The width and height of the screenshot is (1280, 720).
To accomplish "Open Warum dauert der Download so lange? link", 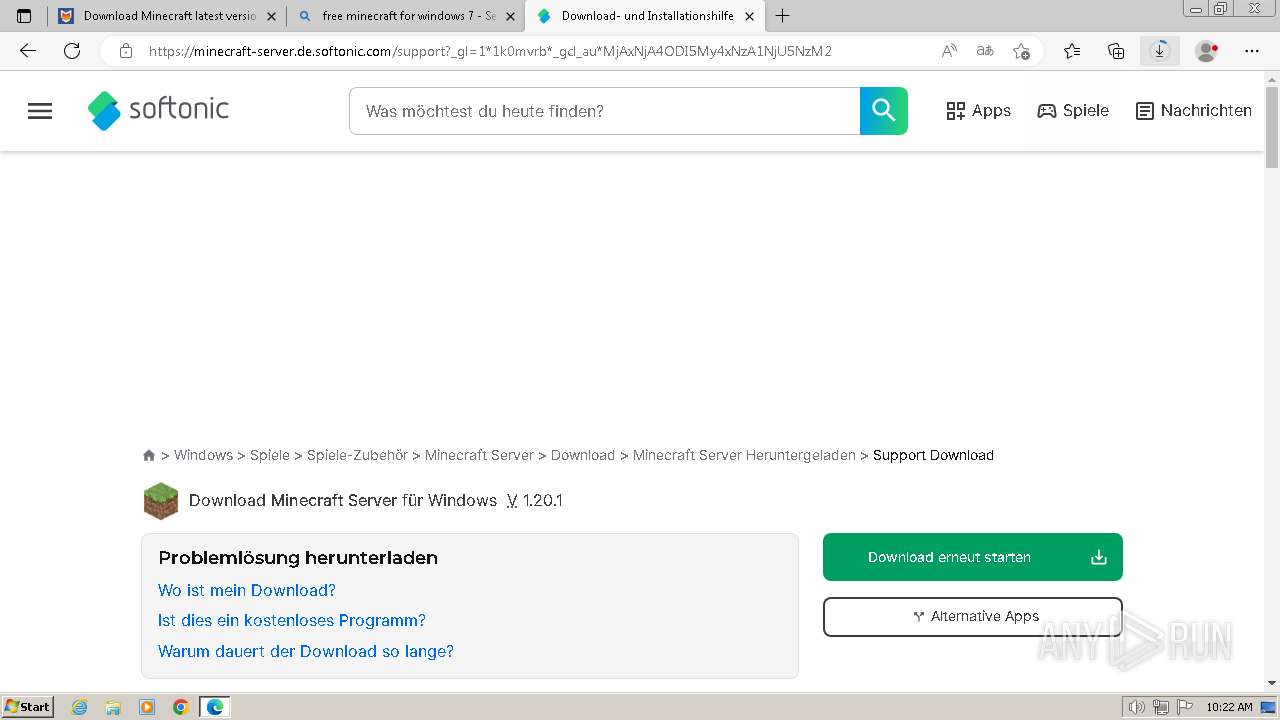I will click(x=306, y=652).
